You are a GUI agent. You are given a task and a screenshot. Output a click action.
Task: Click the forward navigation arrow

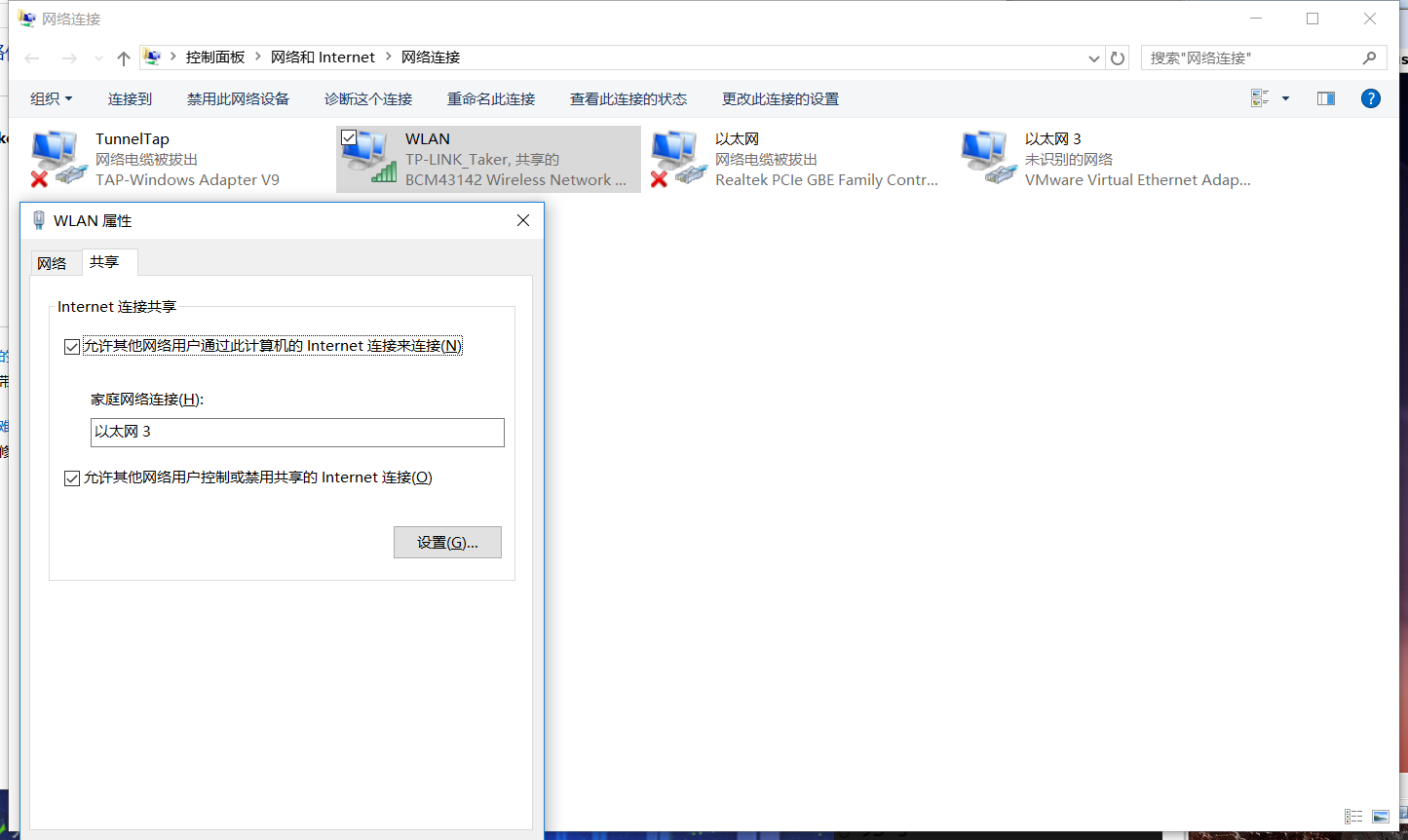[69, 58]
